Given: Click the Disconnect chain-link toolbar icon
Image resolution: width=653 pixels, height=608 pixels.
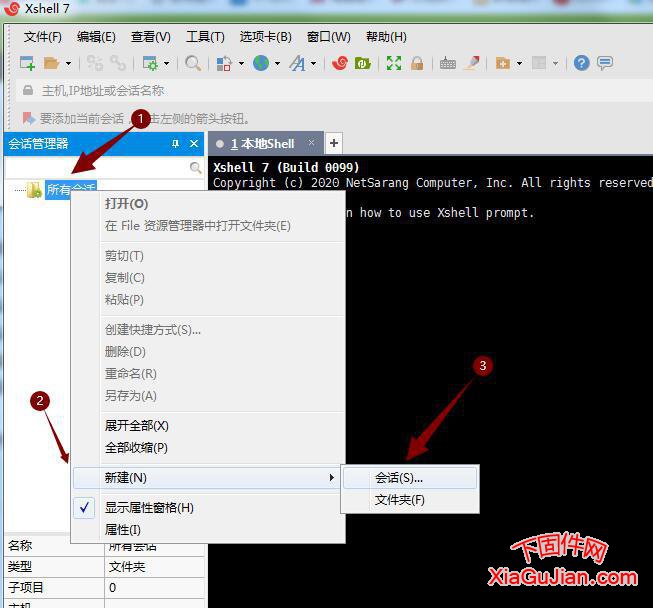Looking at the screenshot, I should pos(118,63).
